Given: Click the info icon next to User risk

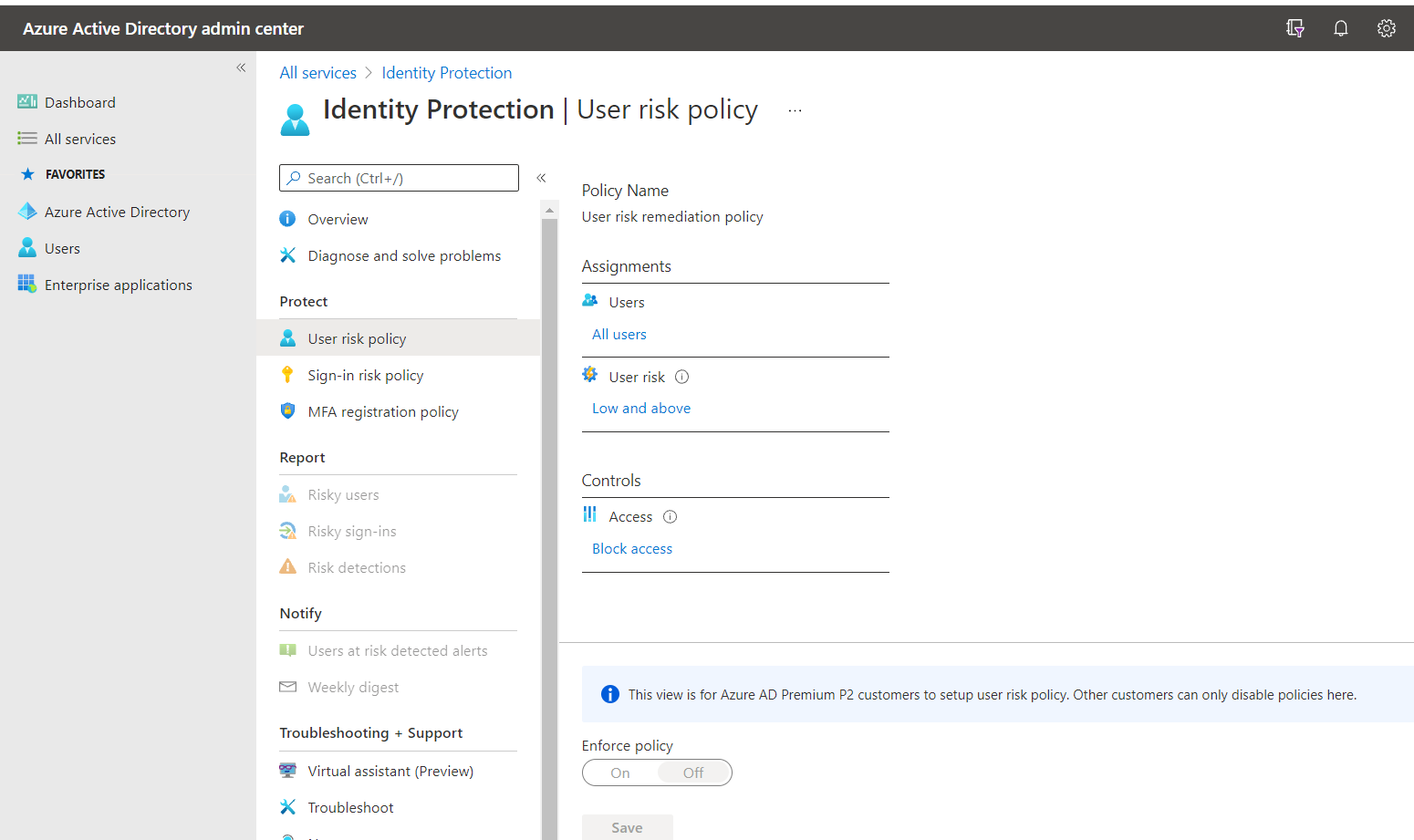Looking at the screenshot, I should click(681, 377).
